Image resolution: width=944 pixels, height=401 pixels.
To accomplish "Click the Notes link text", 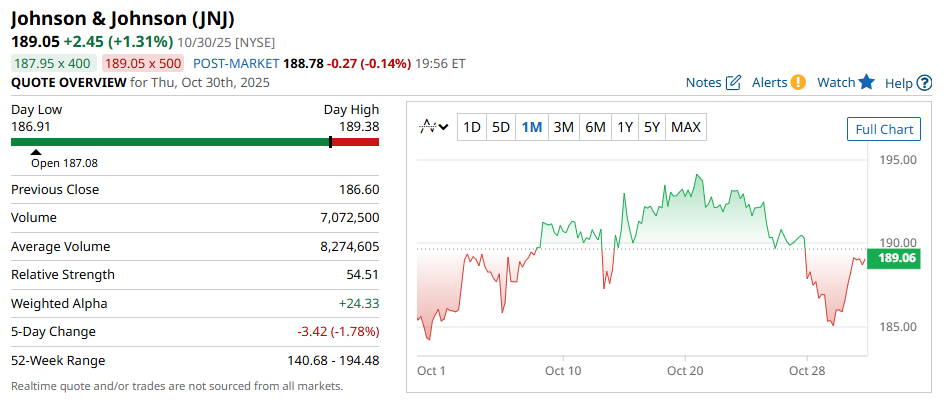I will click(x=703, y=83).
